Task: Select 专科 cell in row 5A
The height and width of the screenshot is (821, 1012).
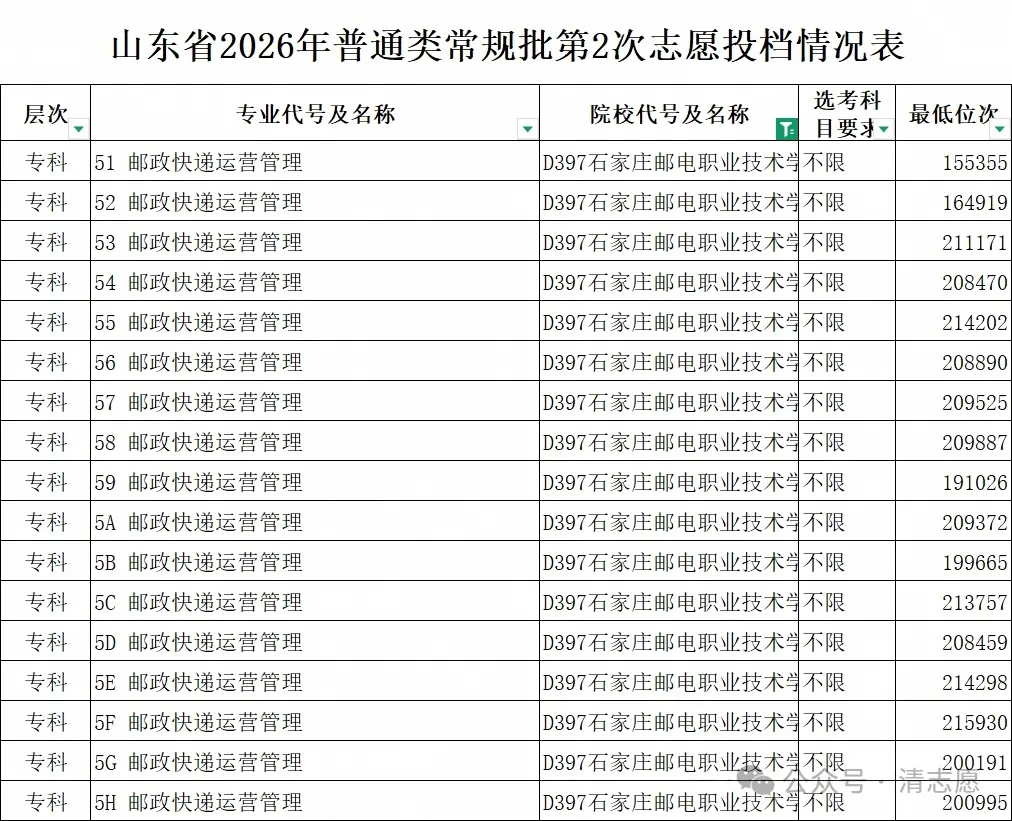Action: point(45,522)
